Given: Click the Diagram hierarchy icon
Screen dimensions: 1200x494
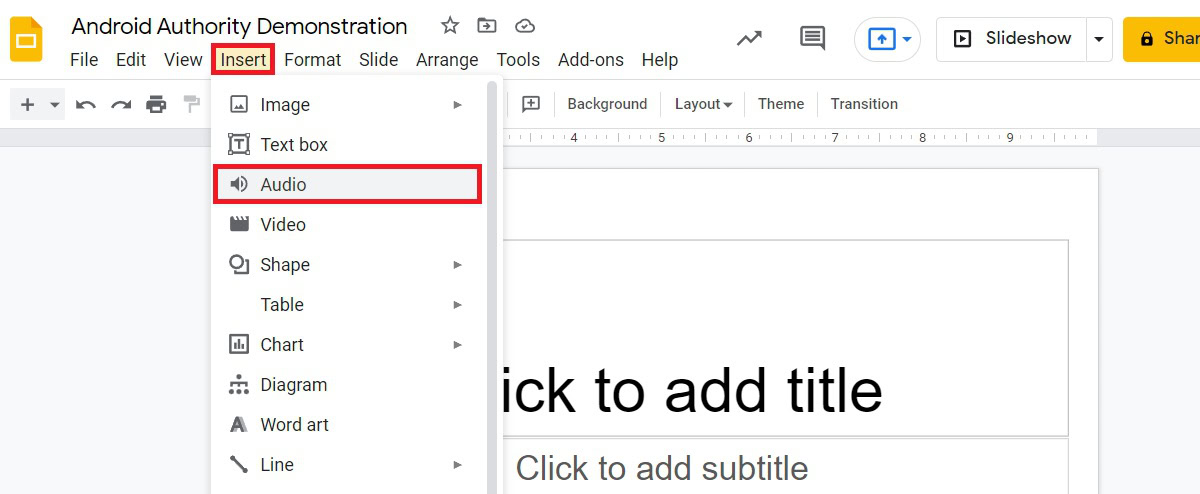Looking at the screenshot, I should coord(239,385).
